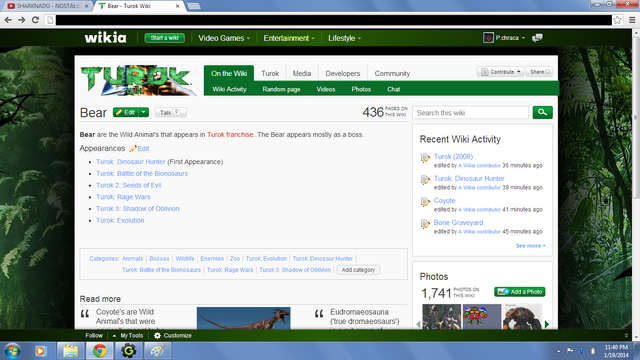The image size is (640, 360).
Task: Click the green search magnifier button
Action: point(542,112)
